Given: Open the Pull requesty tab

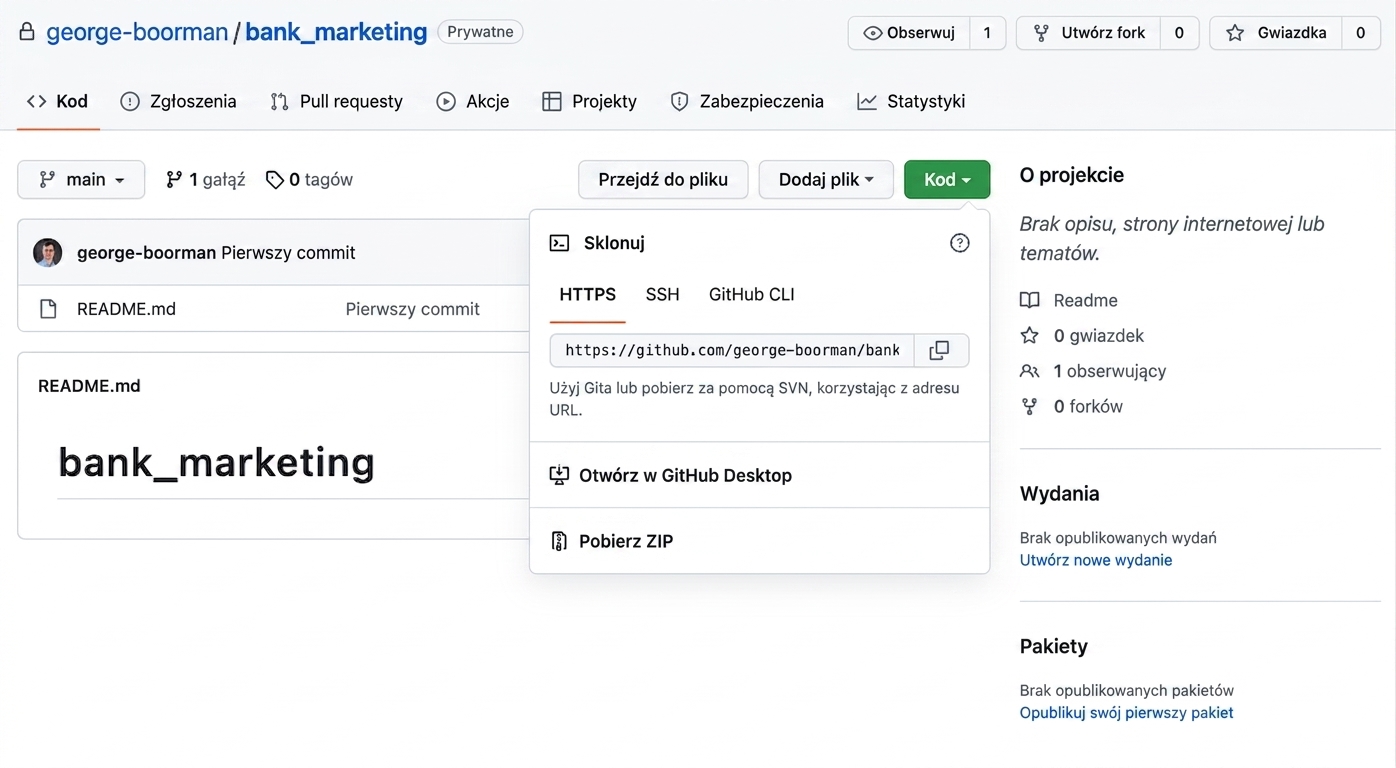Looking at the screenshot, I should (337, 101).
